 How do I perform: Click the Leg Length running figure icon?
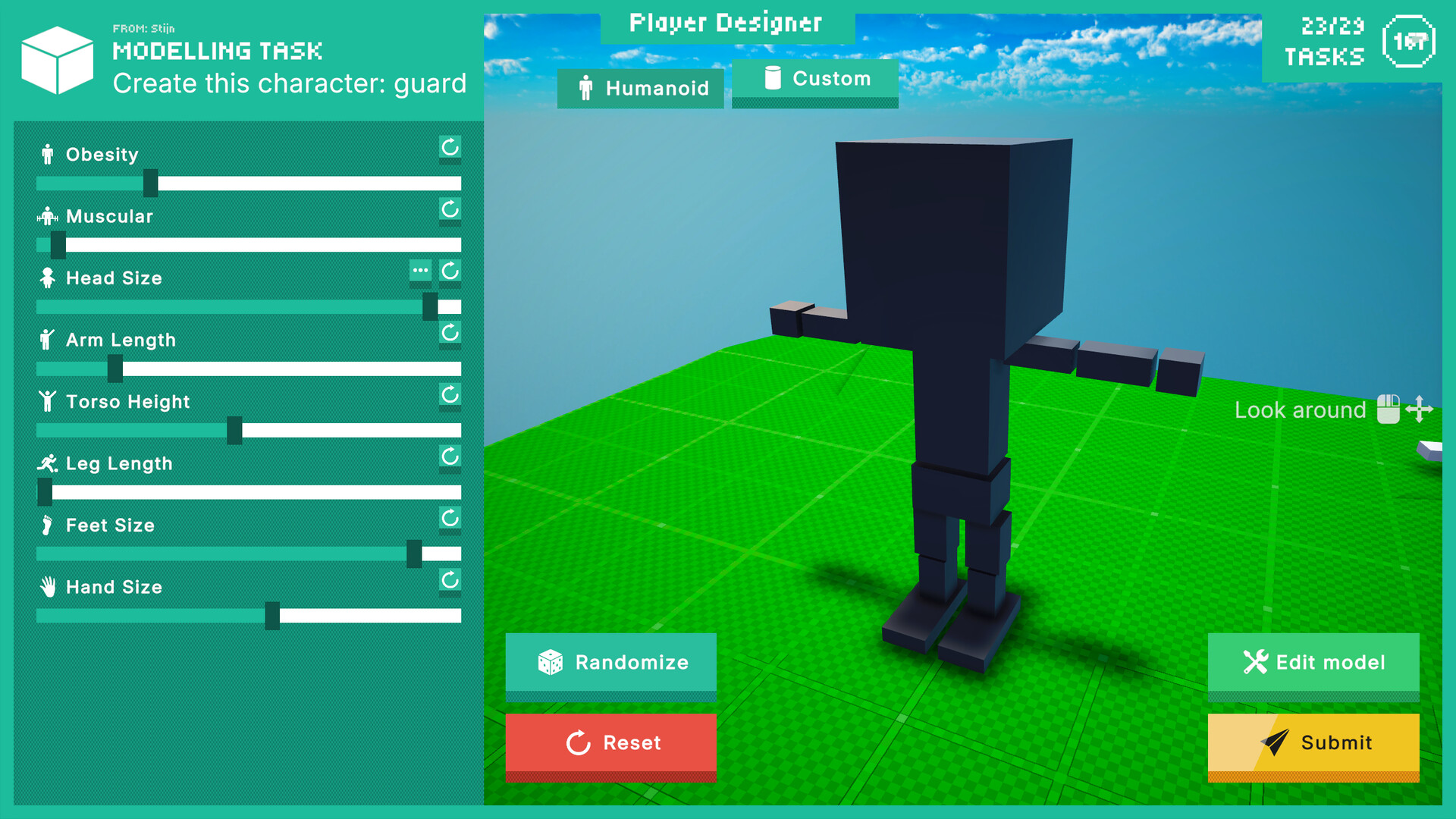click(48, 463)
